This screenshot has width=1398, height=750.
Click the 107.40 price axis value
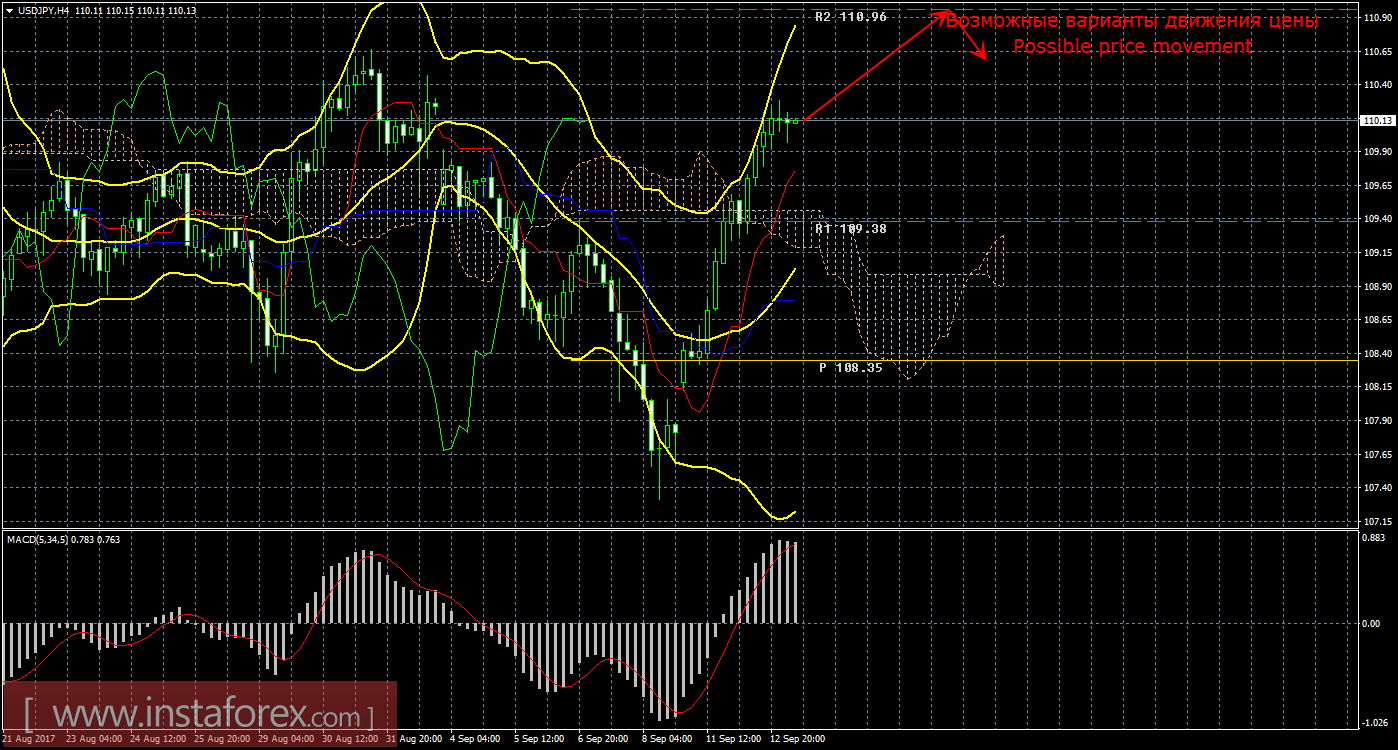(1378, 488)
